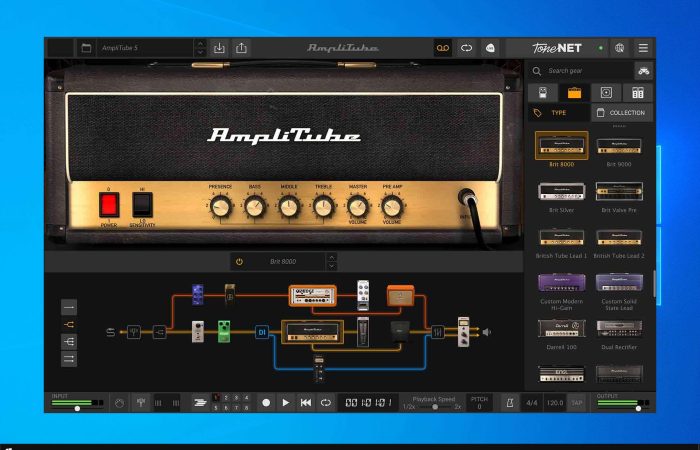Screen dimensions: 700x450
Task: Select track 1 in track selector
Action: (216, 397)
